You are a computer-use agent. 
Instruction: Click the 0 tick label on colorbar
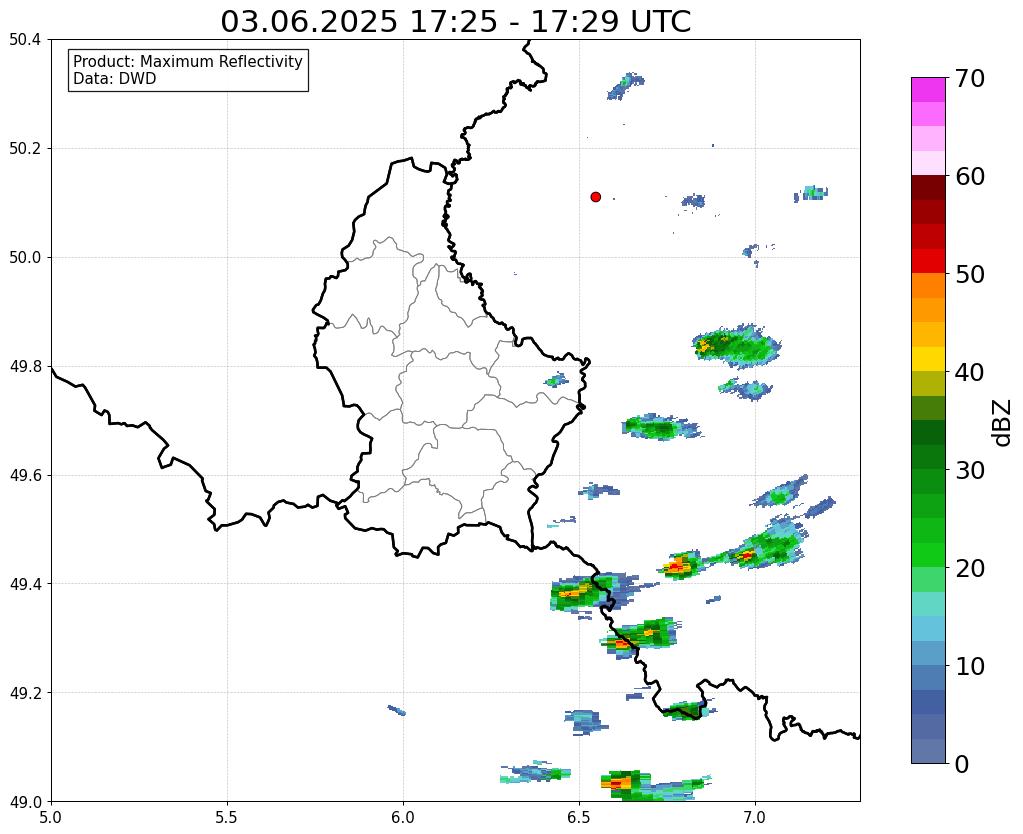(x=962, y=764)
